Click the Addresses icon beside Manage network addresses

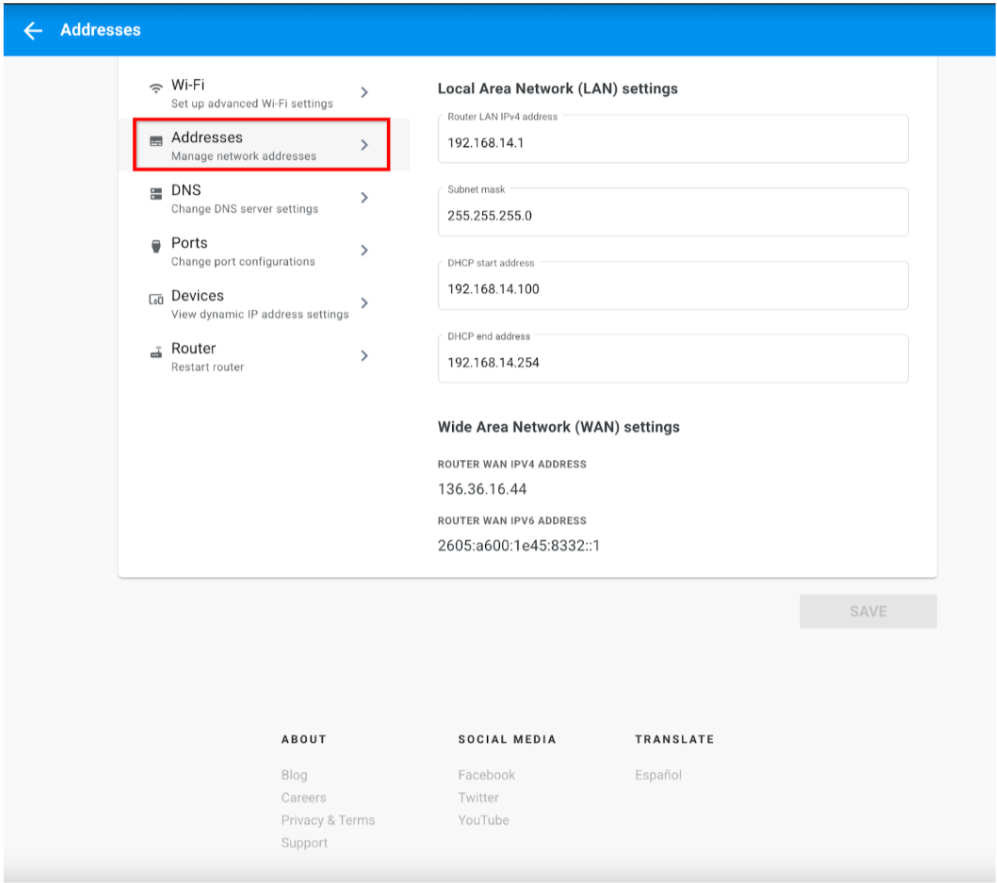[x=154, y=138]
